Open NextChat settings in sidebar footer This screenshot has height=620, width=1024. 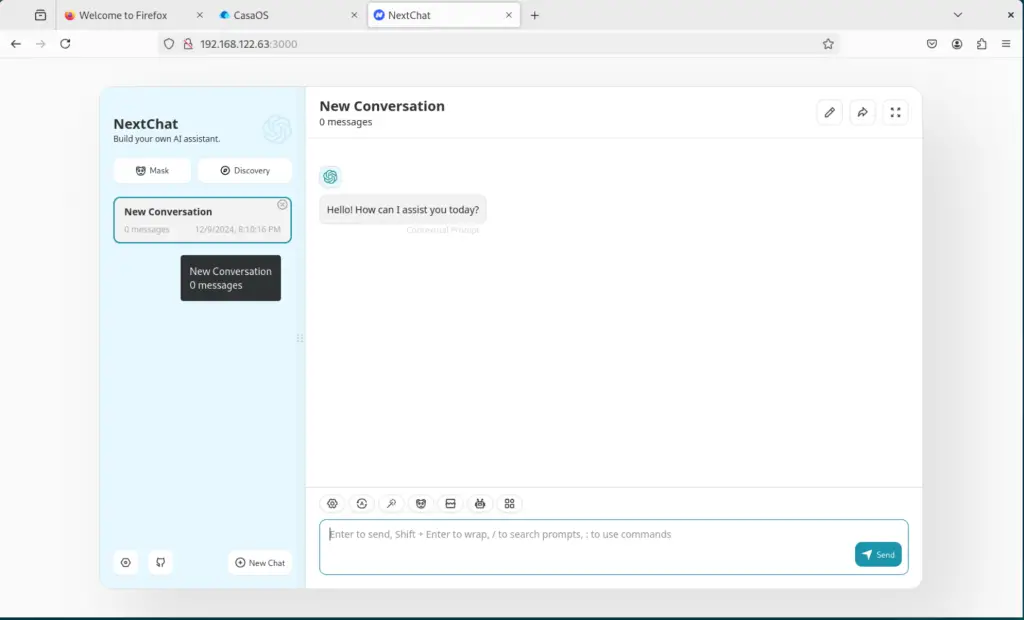(126, 563)
